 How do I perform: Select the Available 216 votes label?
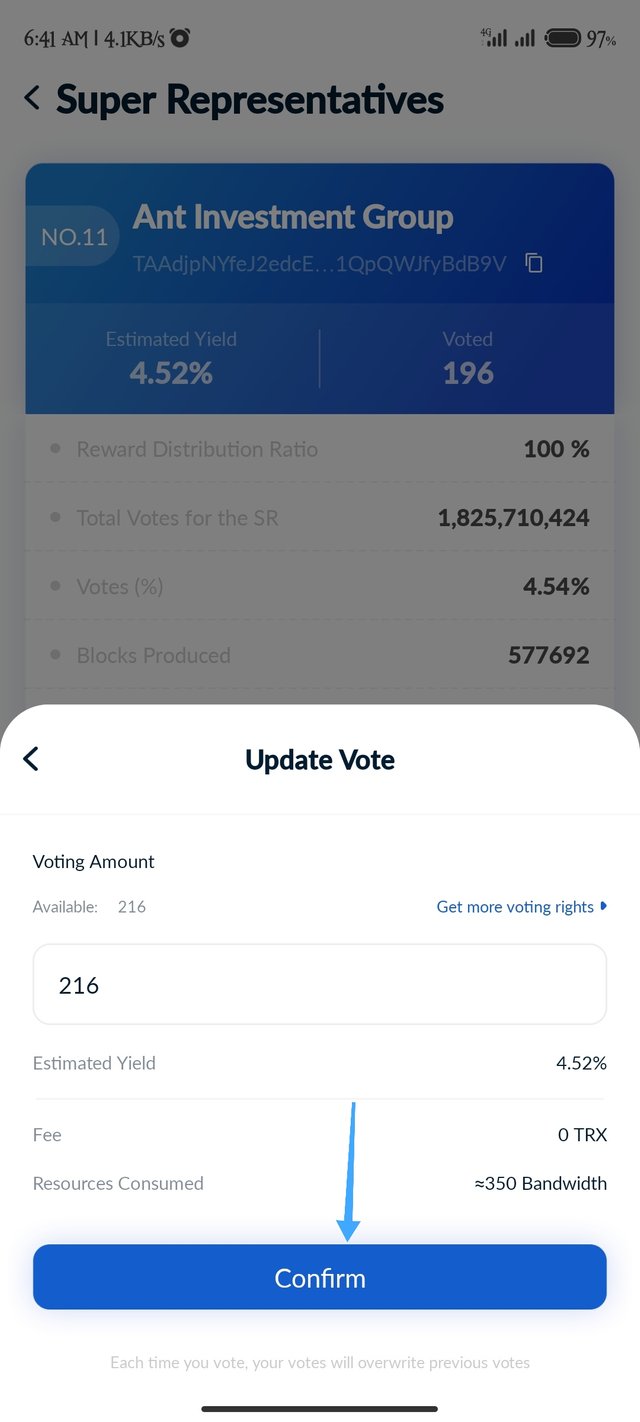pos(89,906)
